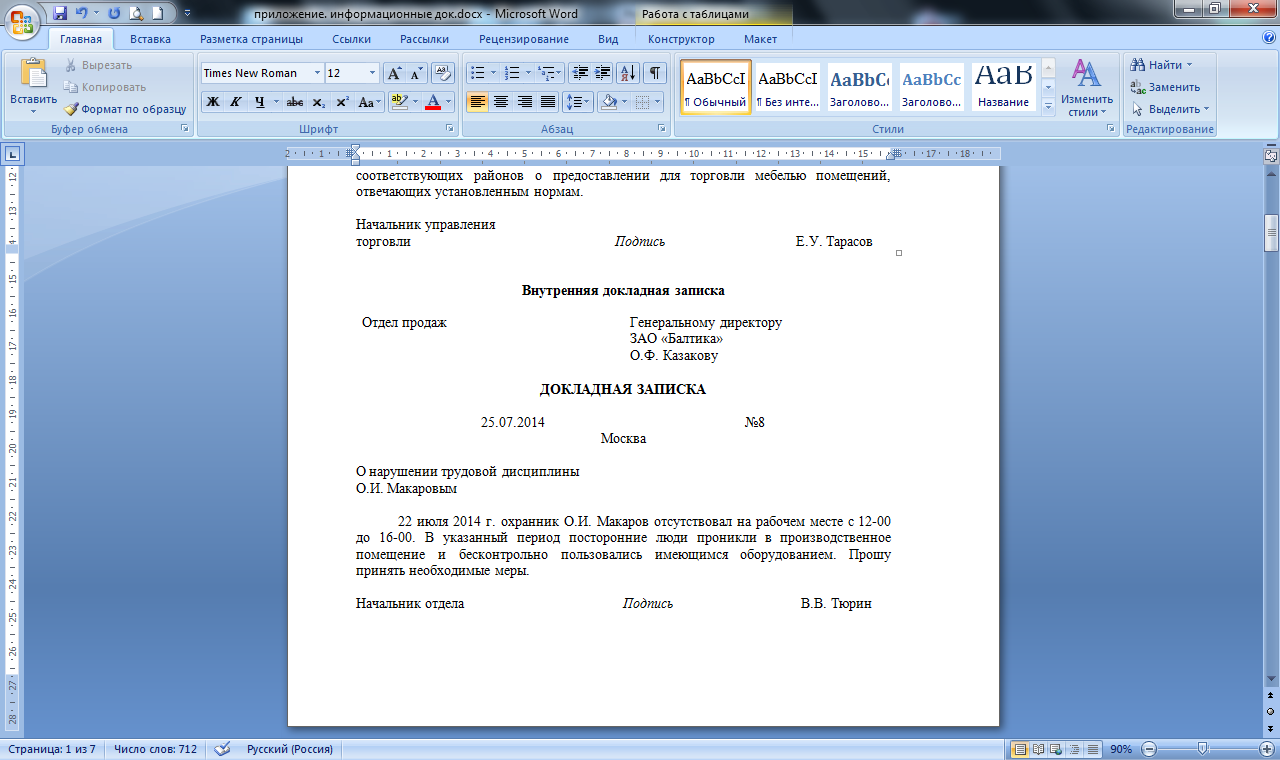This screenshot has width=1280, height=760.
Task: Switch to outline view
Action: 1075,748
